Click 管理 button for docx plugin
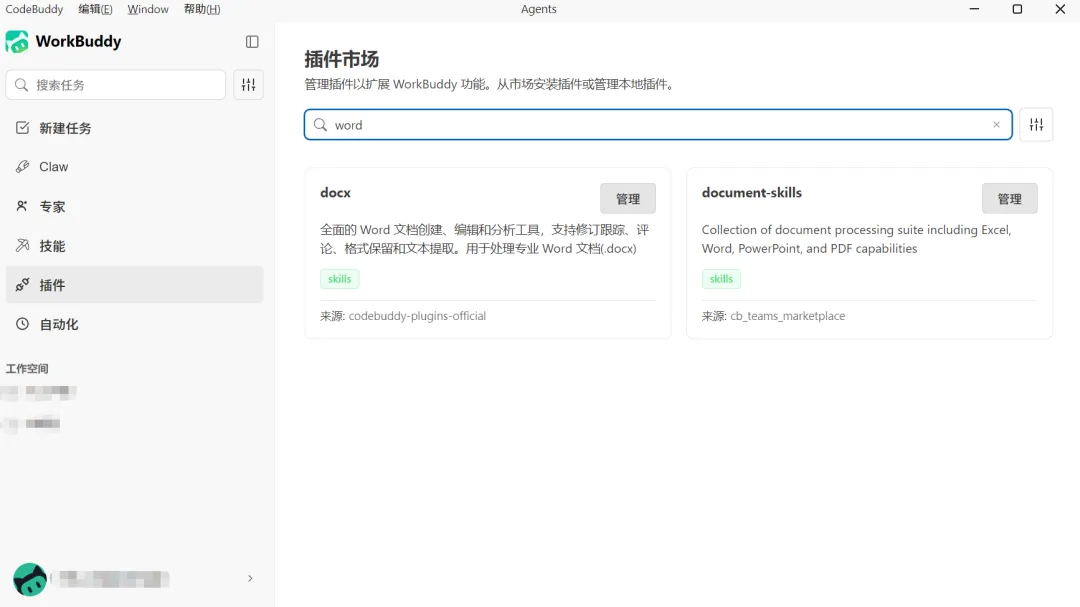 [627, 198]
